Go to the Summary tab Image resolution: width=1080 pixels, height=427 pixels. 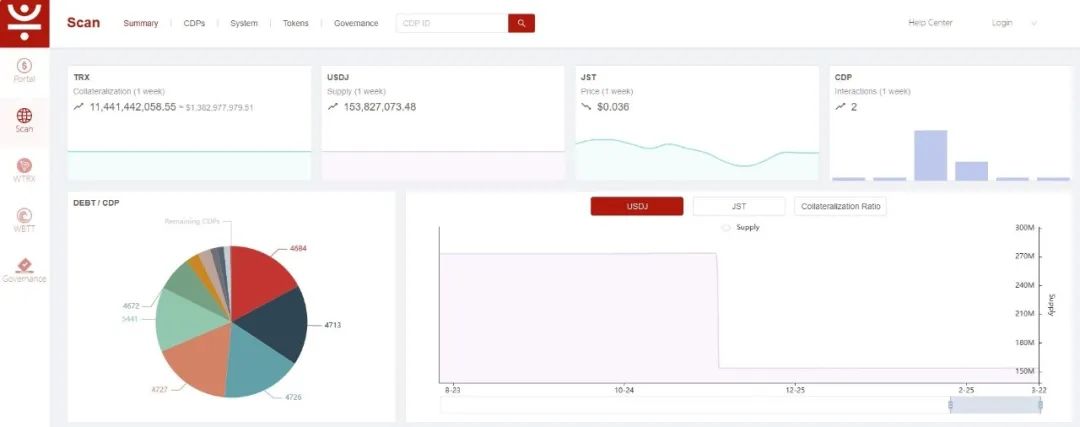[141, 23]
